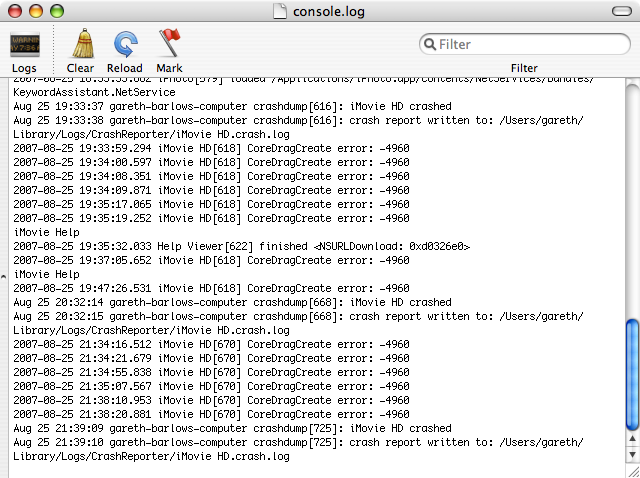Select the 19:37:05.652 CoreDragCreate error line
Screen dimensions: 640x478
[211, 260]
